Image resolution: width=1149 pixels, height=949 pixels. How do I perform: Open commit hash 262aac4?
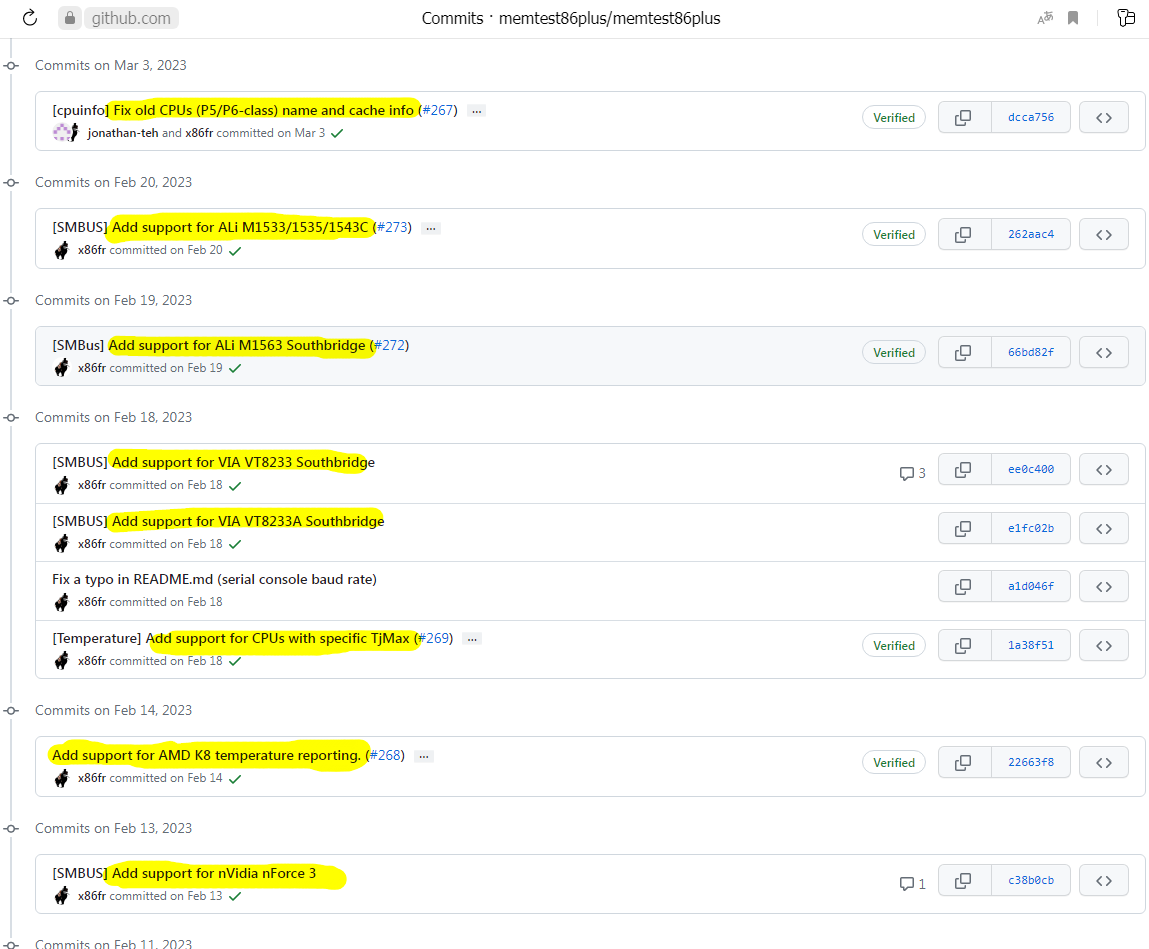[1030, 235]
